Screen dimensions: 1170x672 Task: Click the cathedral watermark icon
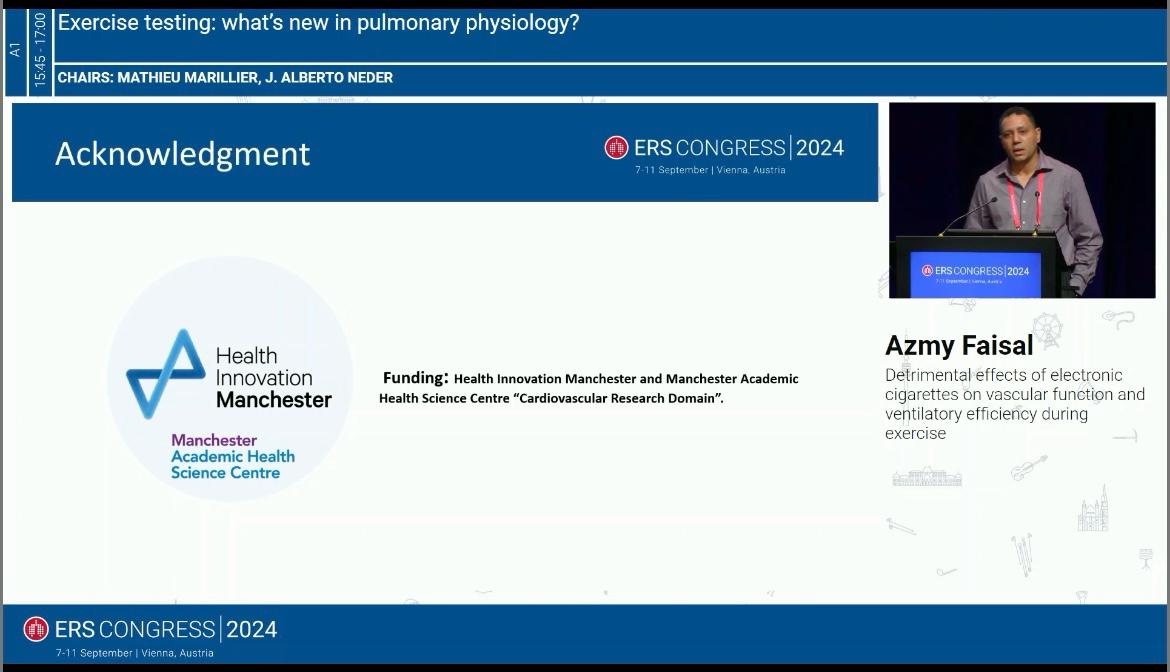[1093, 510]
